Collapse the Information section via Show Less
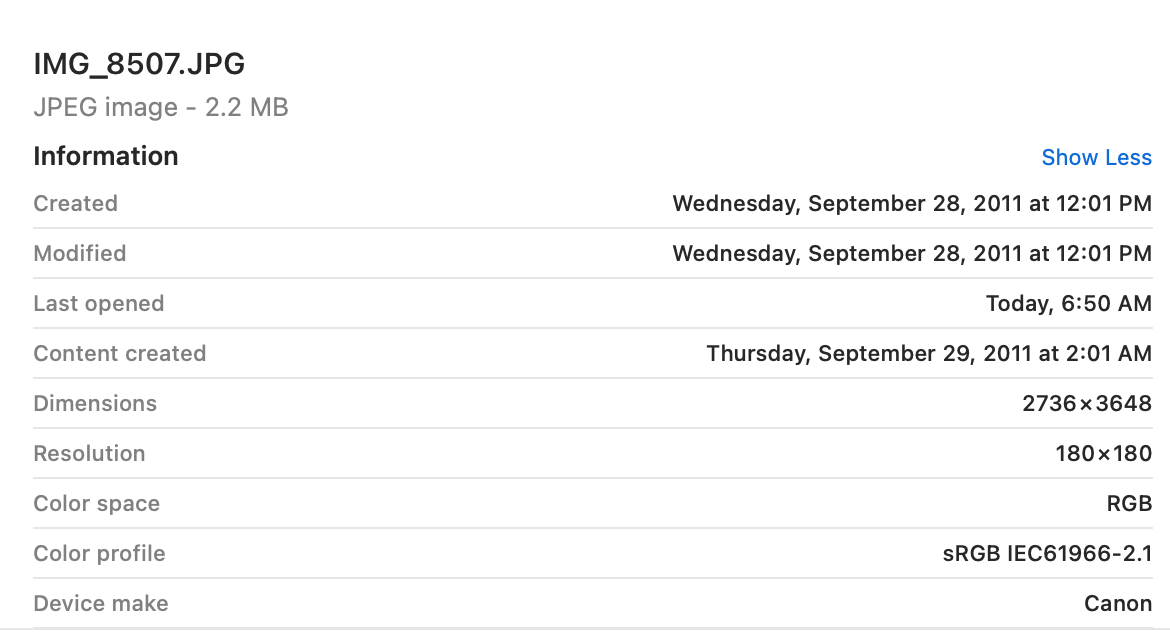The height and width of the screenshot is (636, 1170). pyautogui.click(x=1096, y=157)
